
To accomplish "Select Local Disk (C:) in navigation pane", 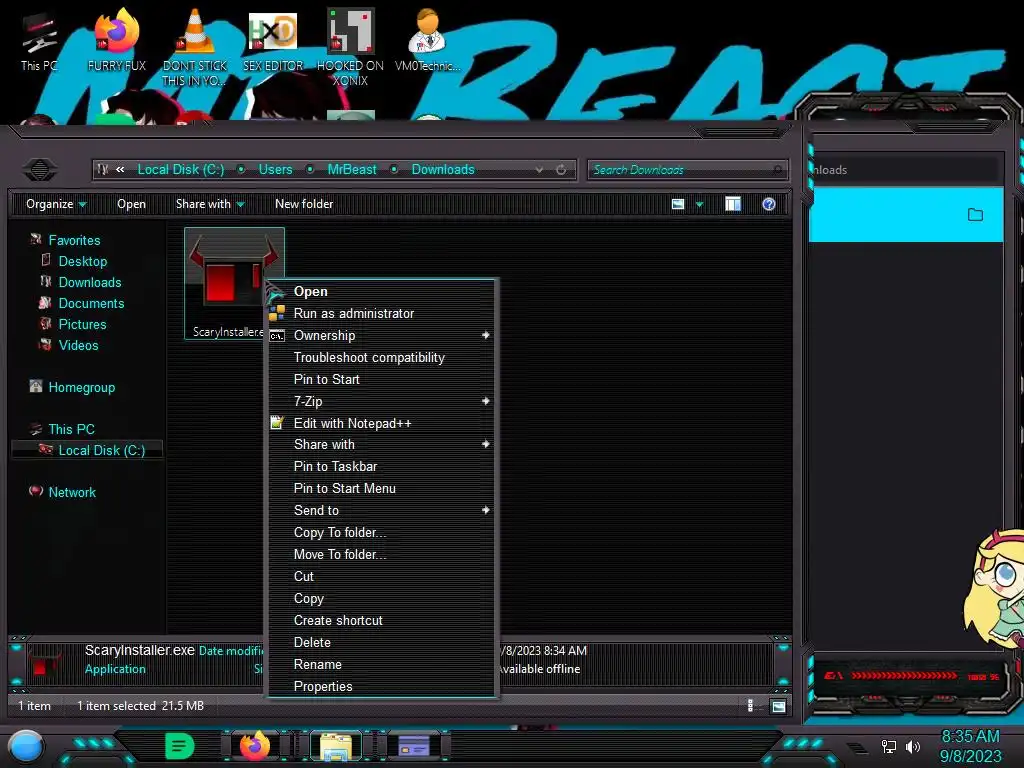I will pos(101,450).
